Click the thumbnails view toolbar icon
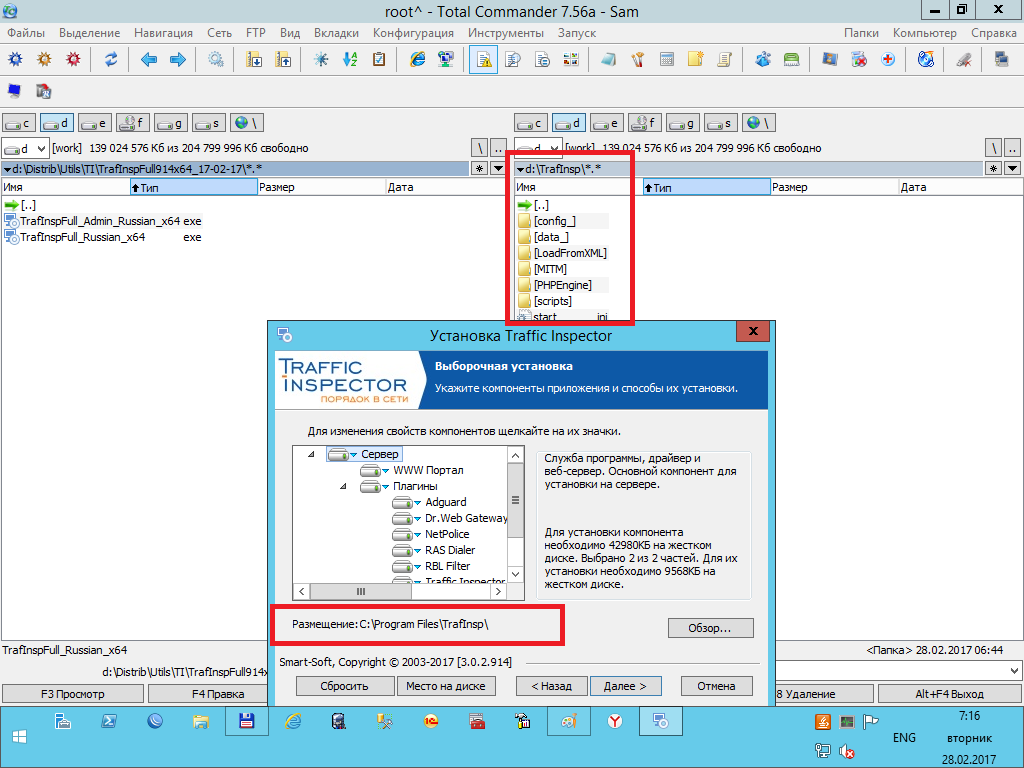This screenshot has height=768, width=1024. (571, 59)
